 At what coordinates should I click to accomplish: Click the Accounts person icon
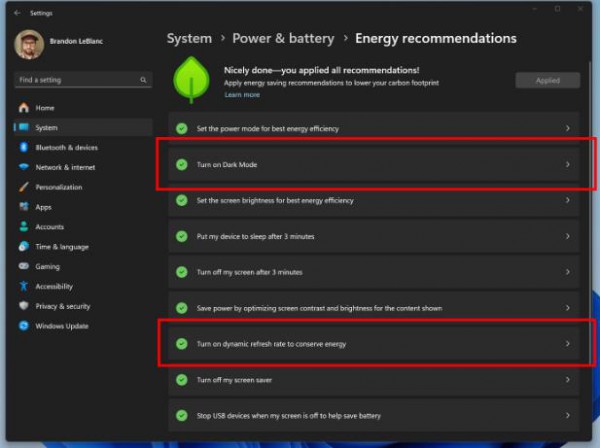(24, 227)
